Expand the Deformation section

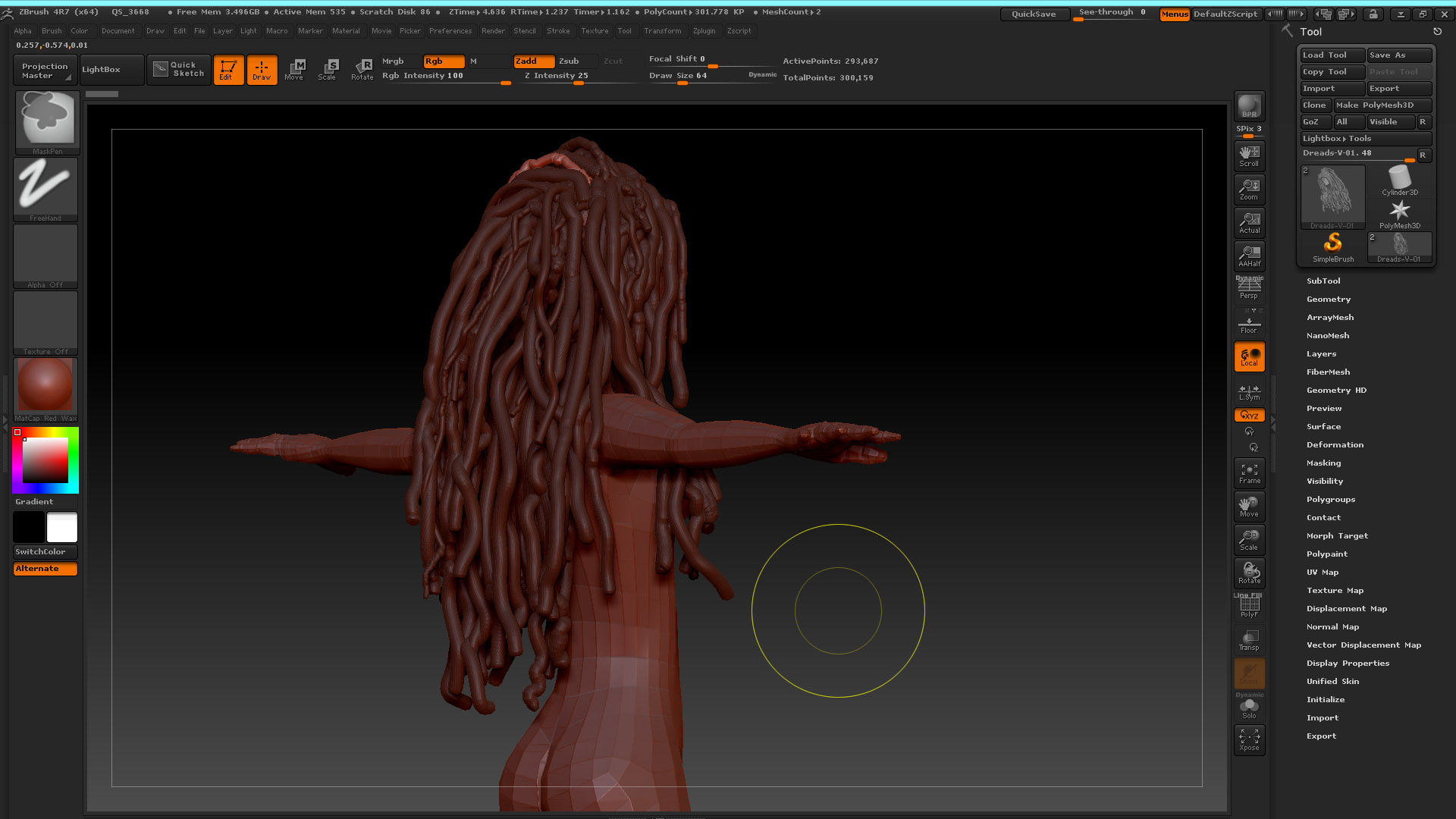1335,444
